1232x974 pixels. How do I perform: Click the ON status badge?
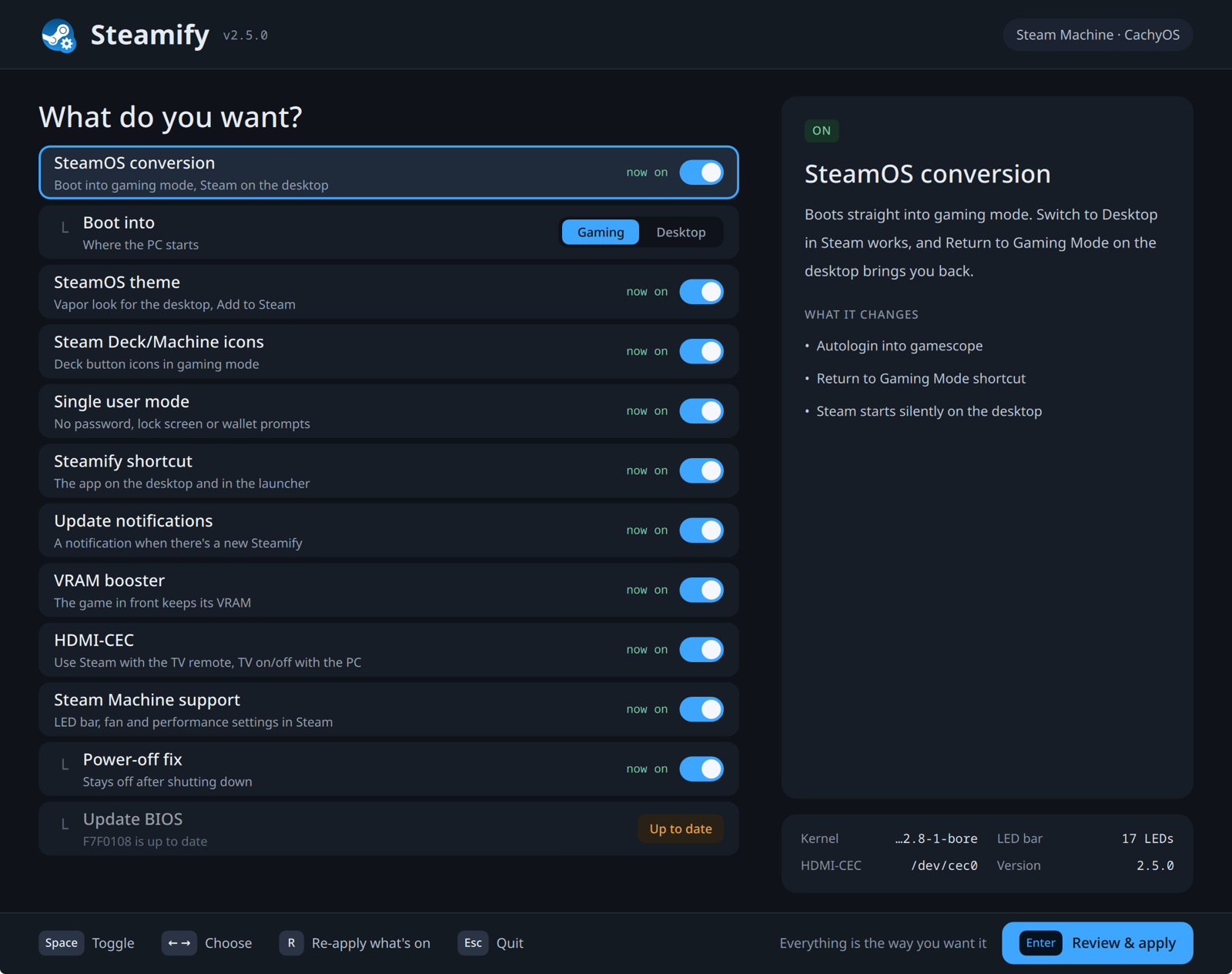(x=822, y=131)
